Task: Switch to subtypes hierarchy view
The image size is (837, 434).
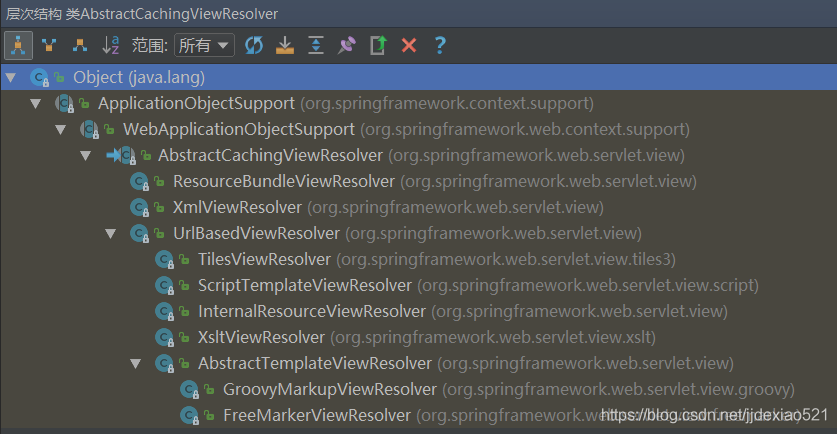Action: (x=80, y=45)
